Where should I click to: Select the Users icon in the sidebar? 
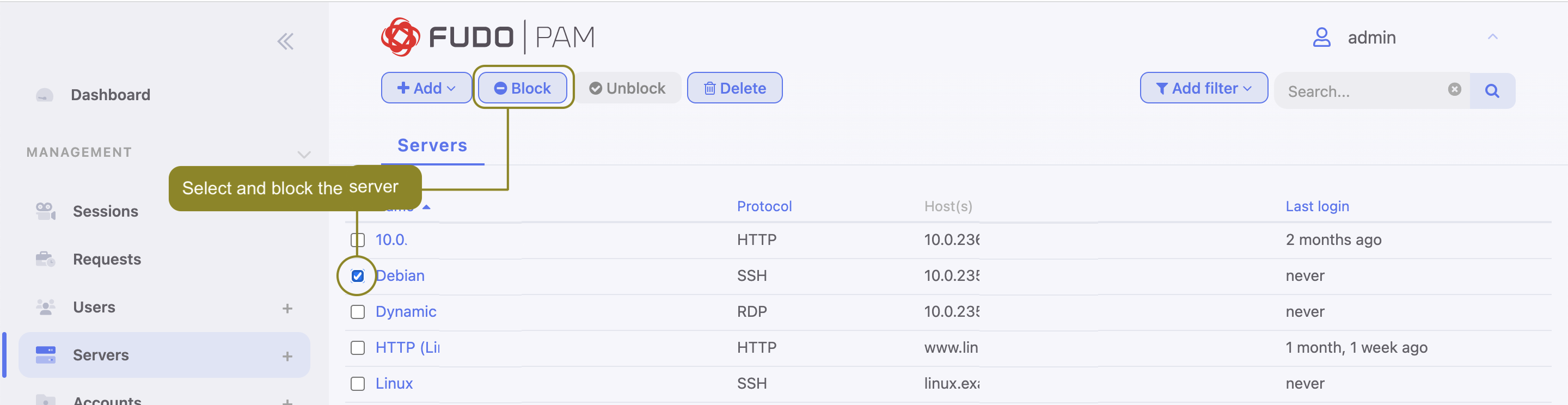coord(45,307)
